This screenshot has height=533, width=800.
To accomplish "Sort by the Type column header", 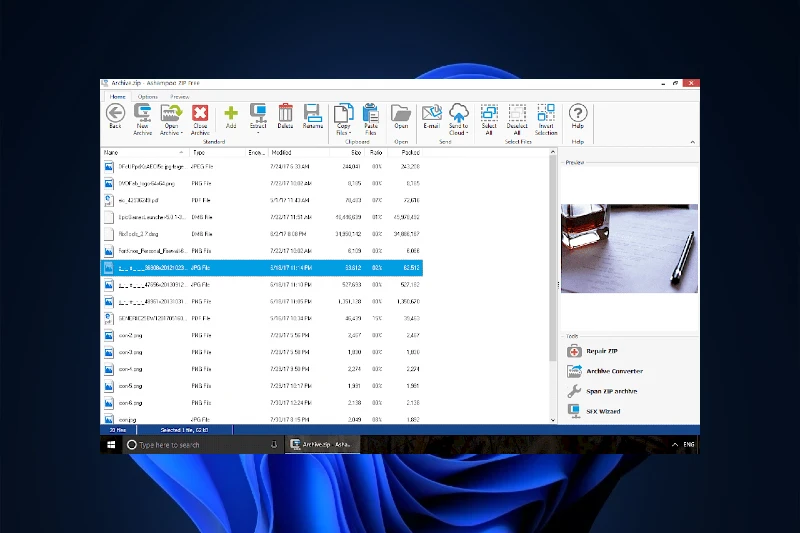I will pos(217,153).
